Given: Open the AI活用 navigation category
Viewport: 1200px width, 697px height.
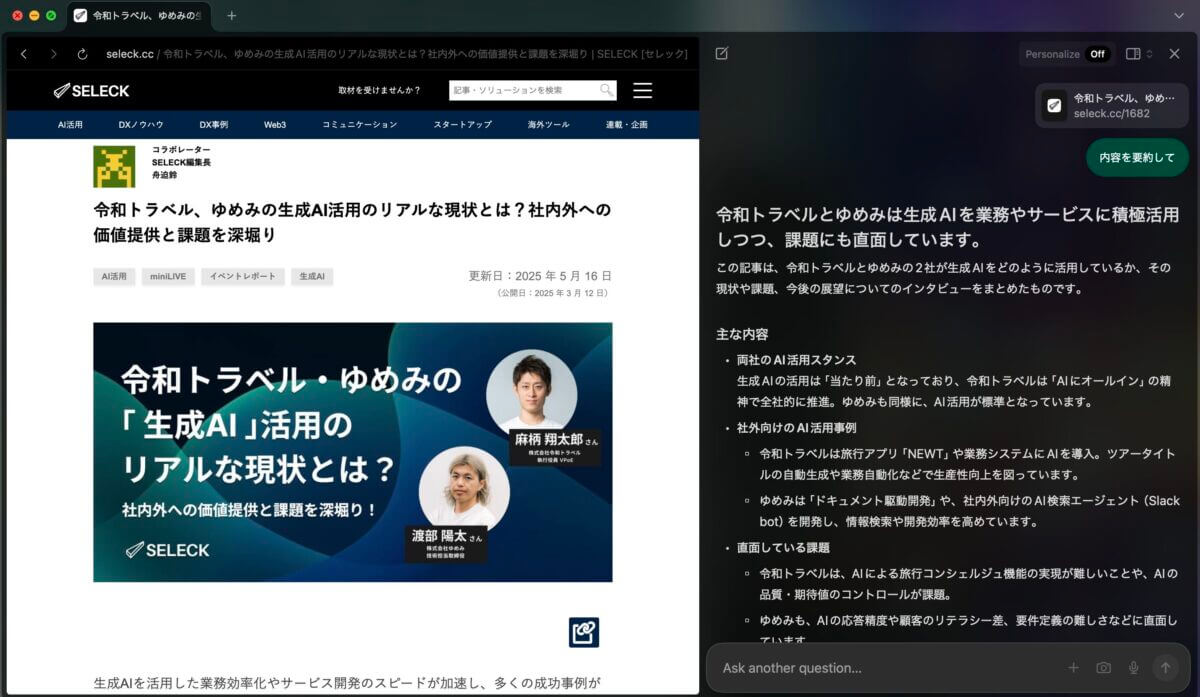Looking at the screenshot, I should click(x=70, y=125).
